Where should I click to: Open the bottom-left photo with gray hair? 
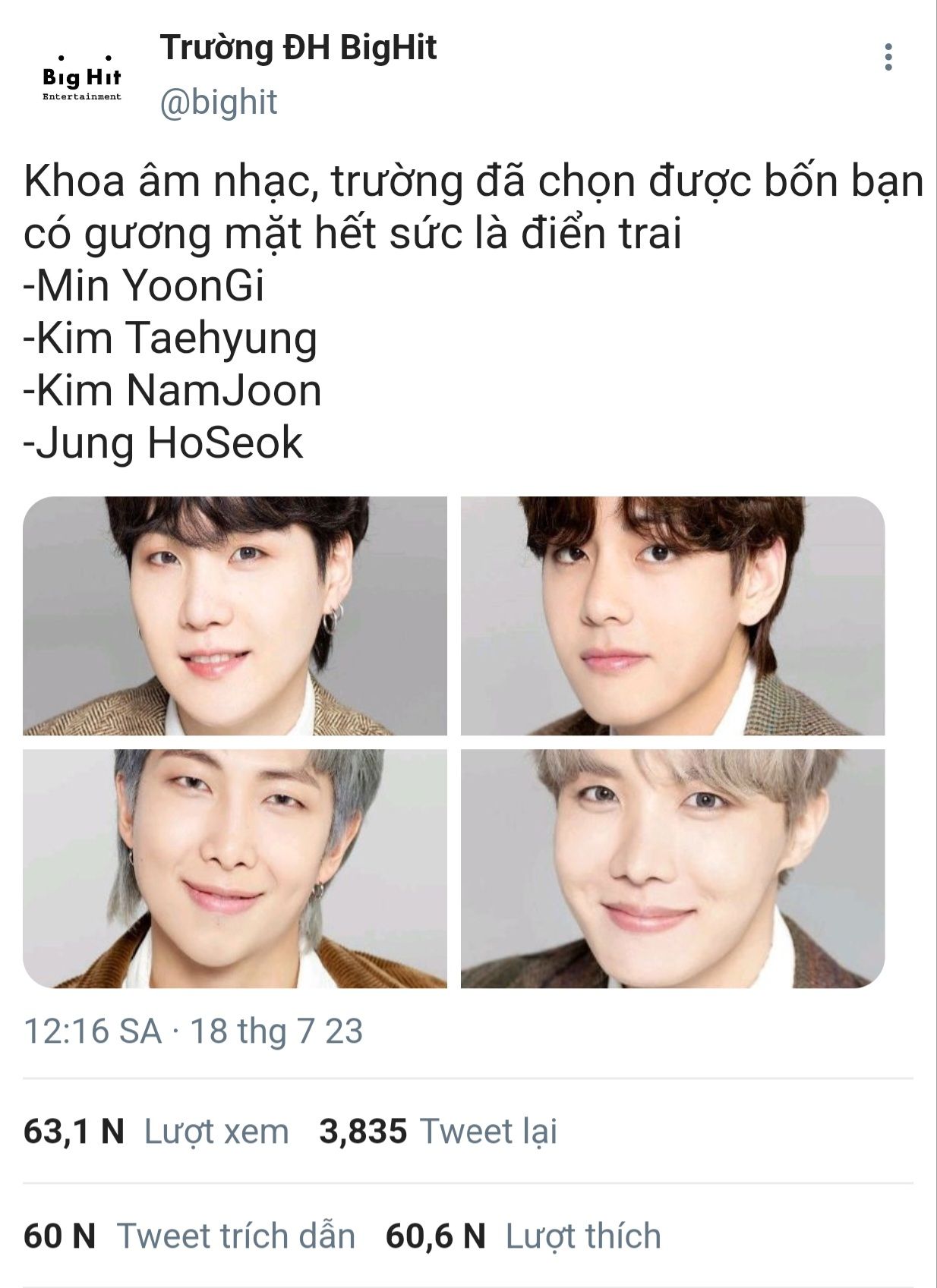(x=235, y=868)
